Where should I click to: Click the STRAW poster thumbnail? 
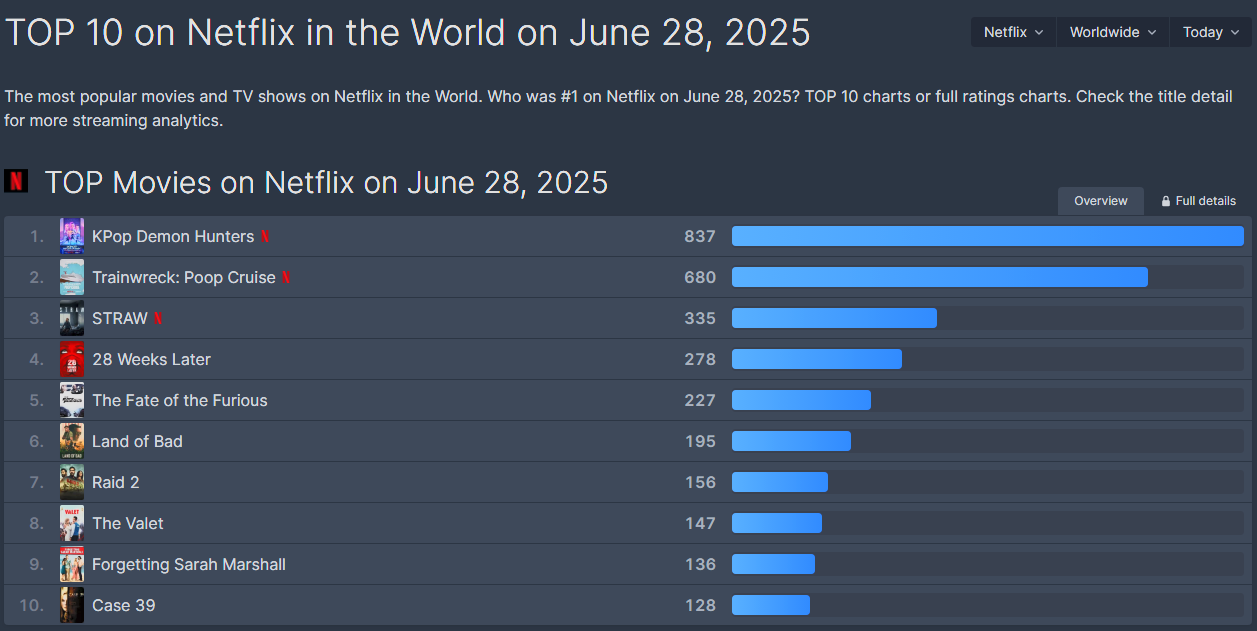pyautogui.click(x=72, y=318)
